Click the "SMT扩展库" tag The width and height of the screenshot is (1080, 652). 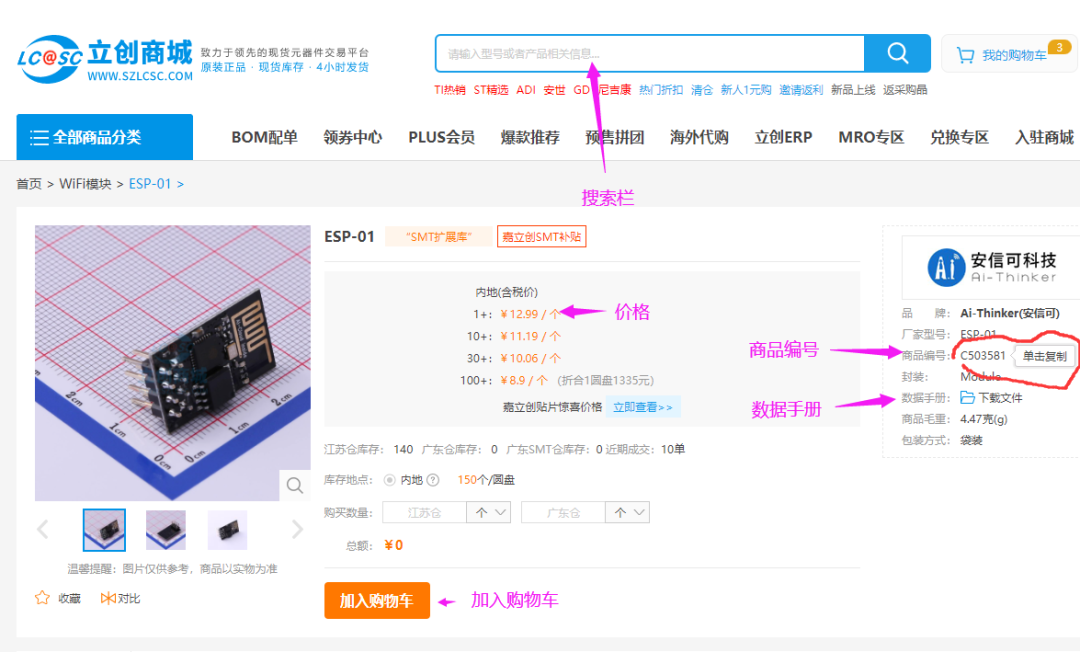click(x=439, y=237)
